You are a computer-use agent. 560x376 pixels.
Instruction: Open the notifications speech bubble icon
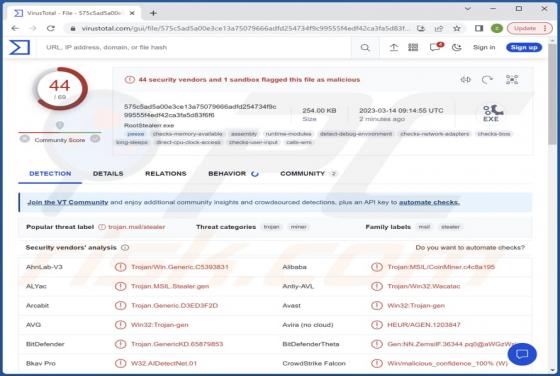pyautogui.click(x=436, y=47)
